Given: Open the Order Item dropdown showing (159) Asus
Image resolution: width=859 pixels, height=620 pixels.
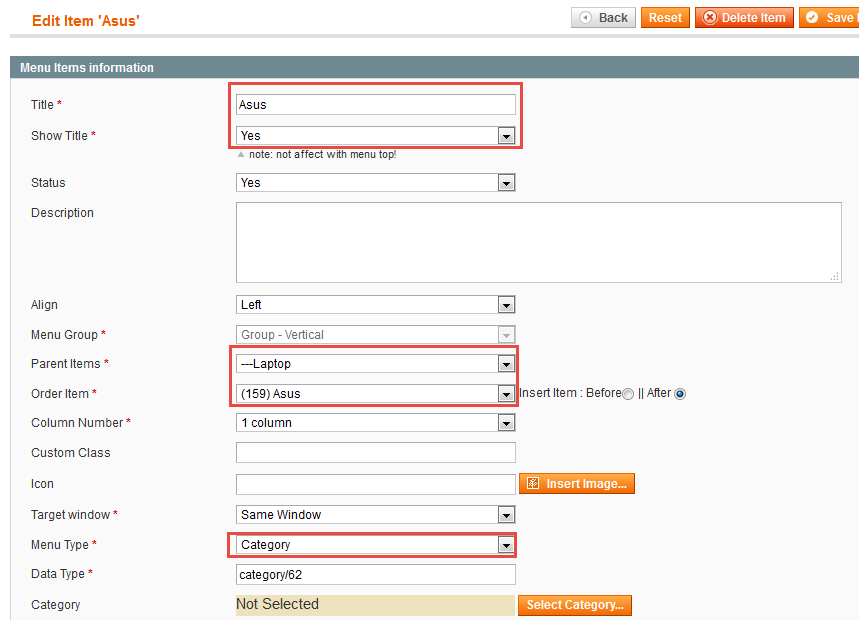Looking at the screenshot, I should coord(376,394).
